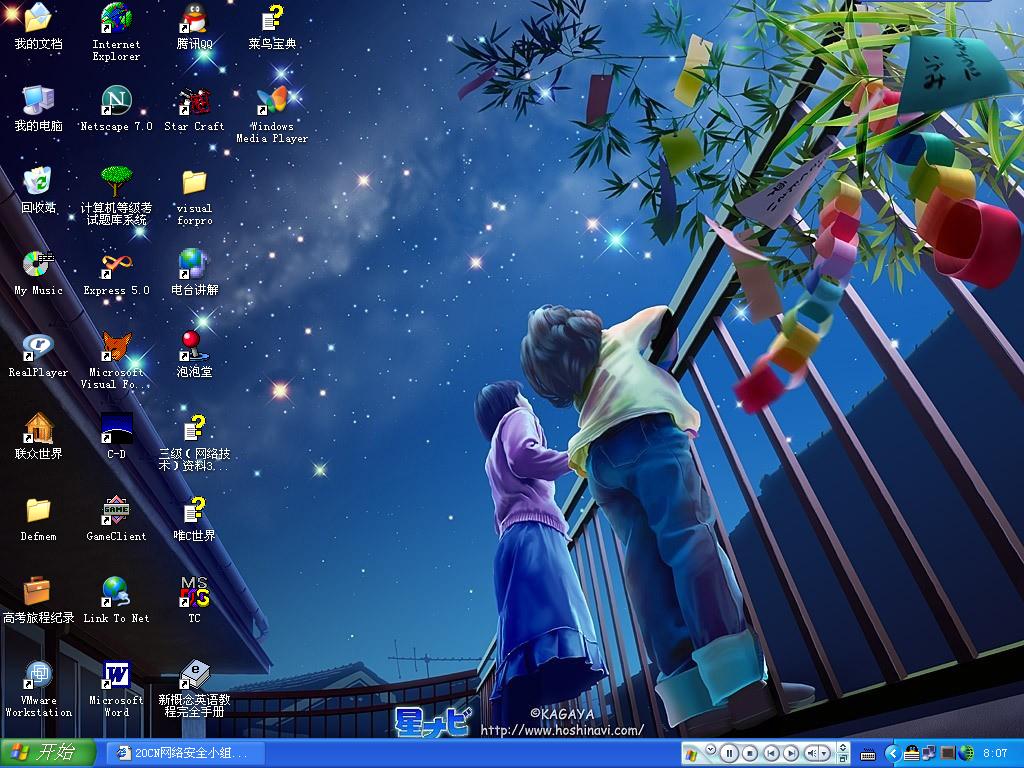The height and width of the screenshot is (768, 1024).
Task: Restore the Media Player toolbar to full window
Action: 843,760
